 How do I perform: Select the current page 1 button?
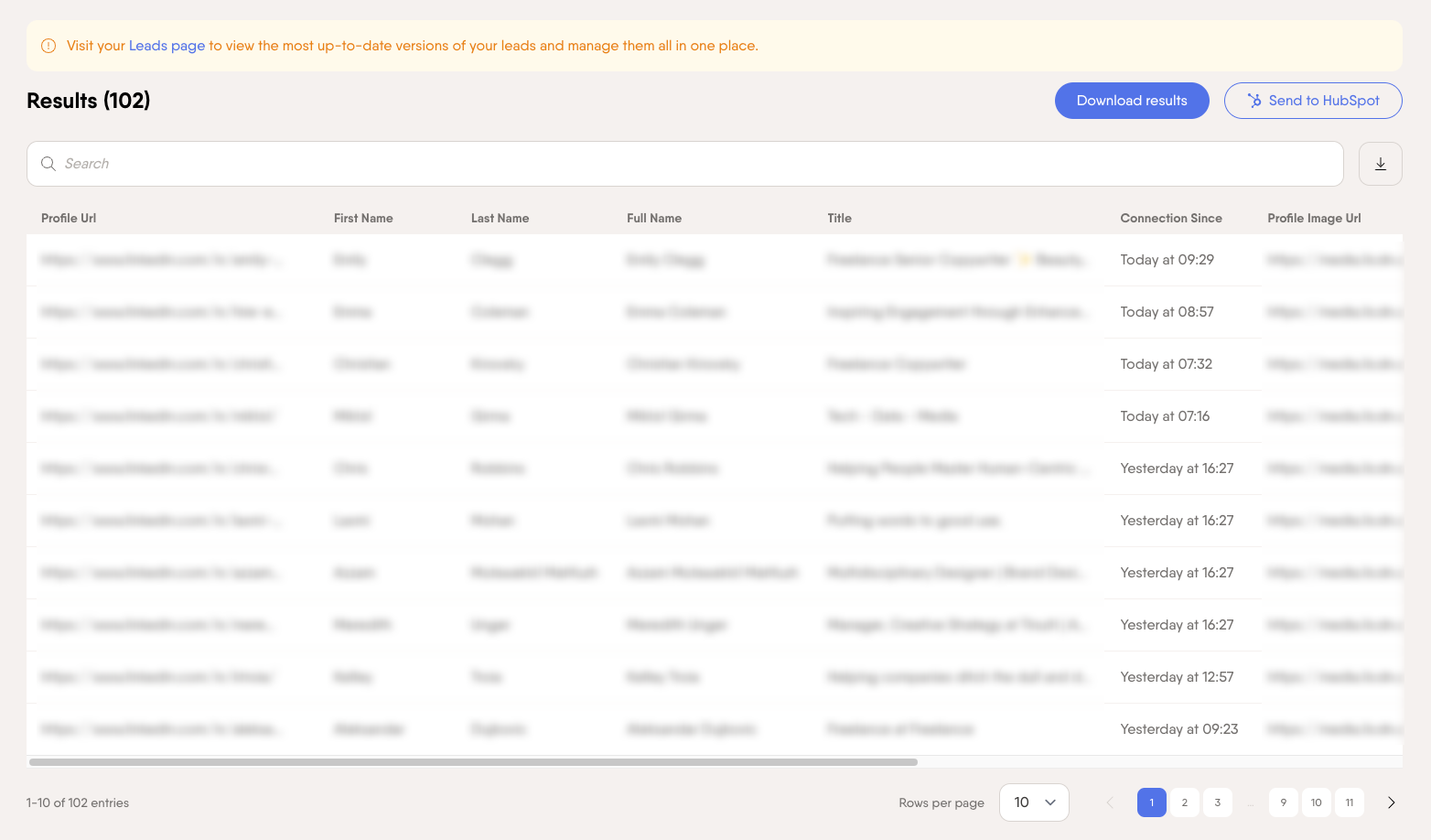[x=1151, y=802]
